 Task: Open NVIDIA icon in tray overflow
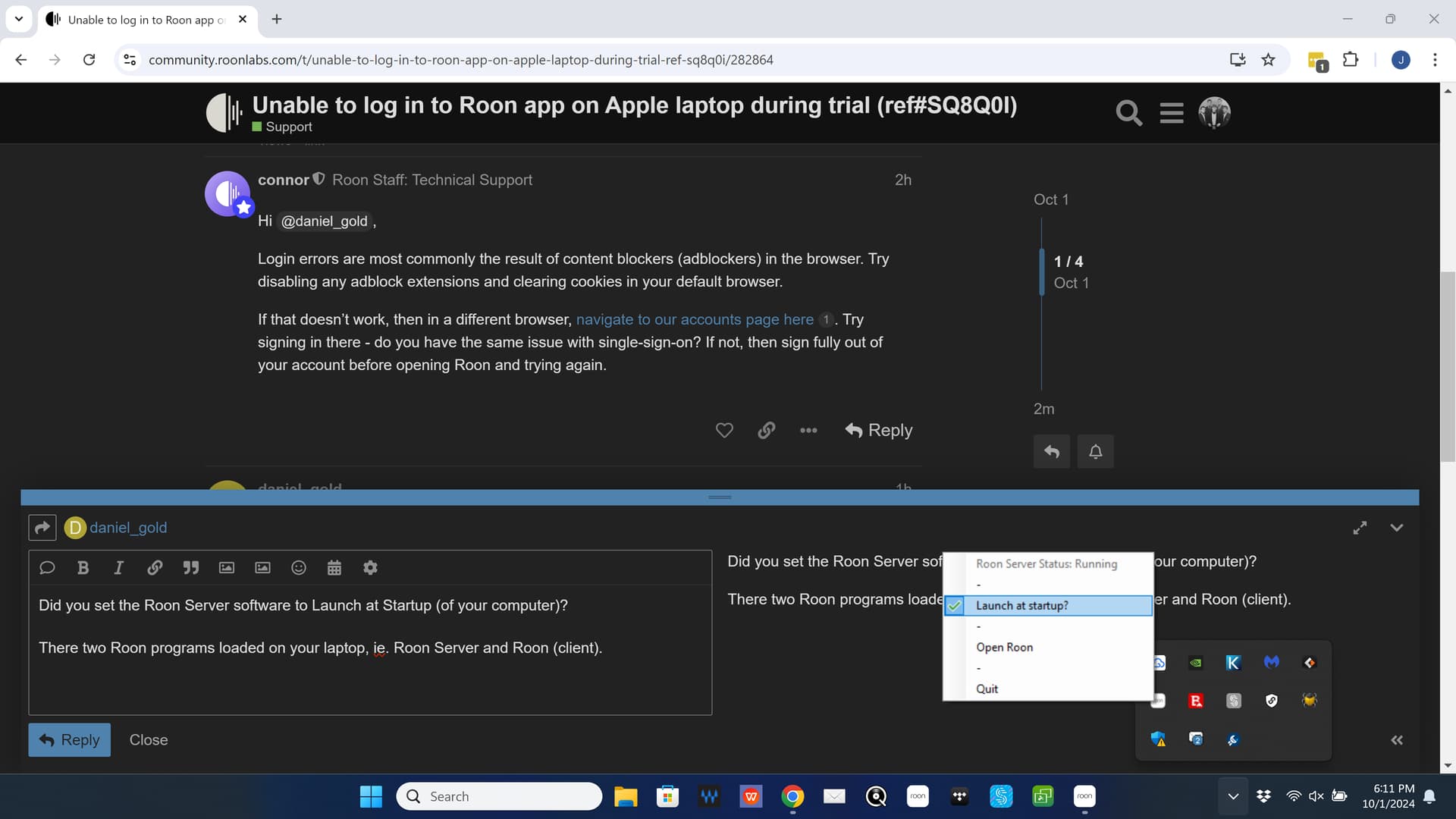(x=1196, y=662)
